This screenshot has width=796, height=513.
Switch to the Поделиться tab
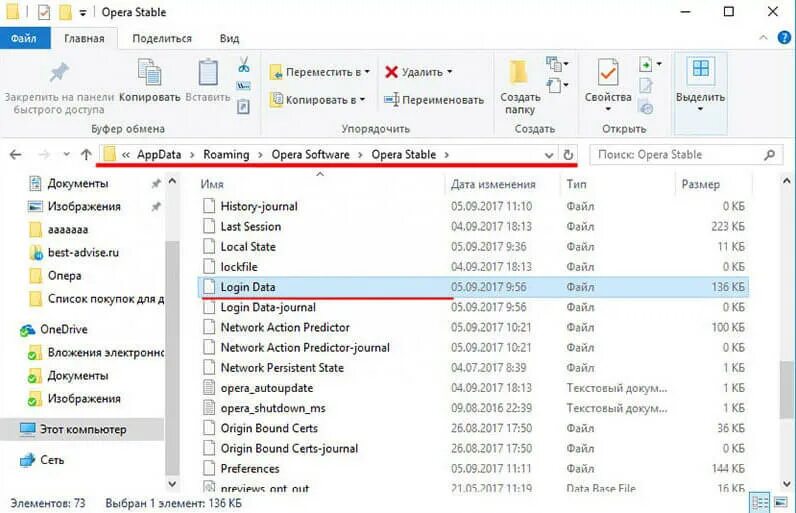pyautogui.click(x=162, y=39)
